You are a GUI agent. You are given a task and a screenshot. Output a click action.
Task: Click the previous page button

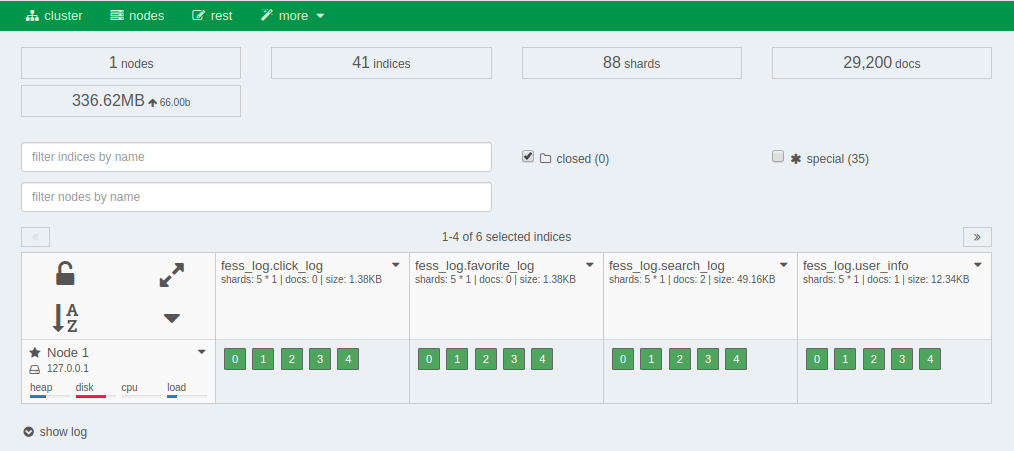click(35, 237)
